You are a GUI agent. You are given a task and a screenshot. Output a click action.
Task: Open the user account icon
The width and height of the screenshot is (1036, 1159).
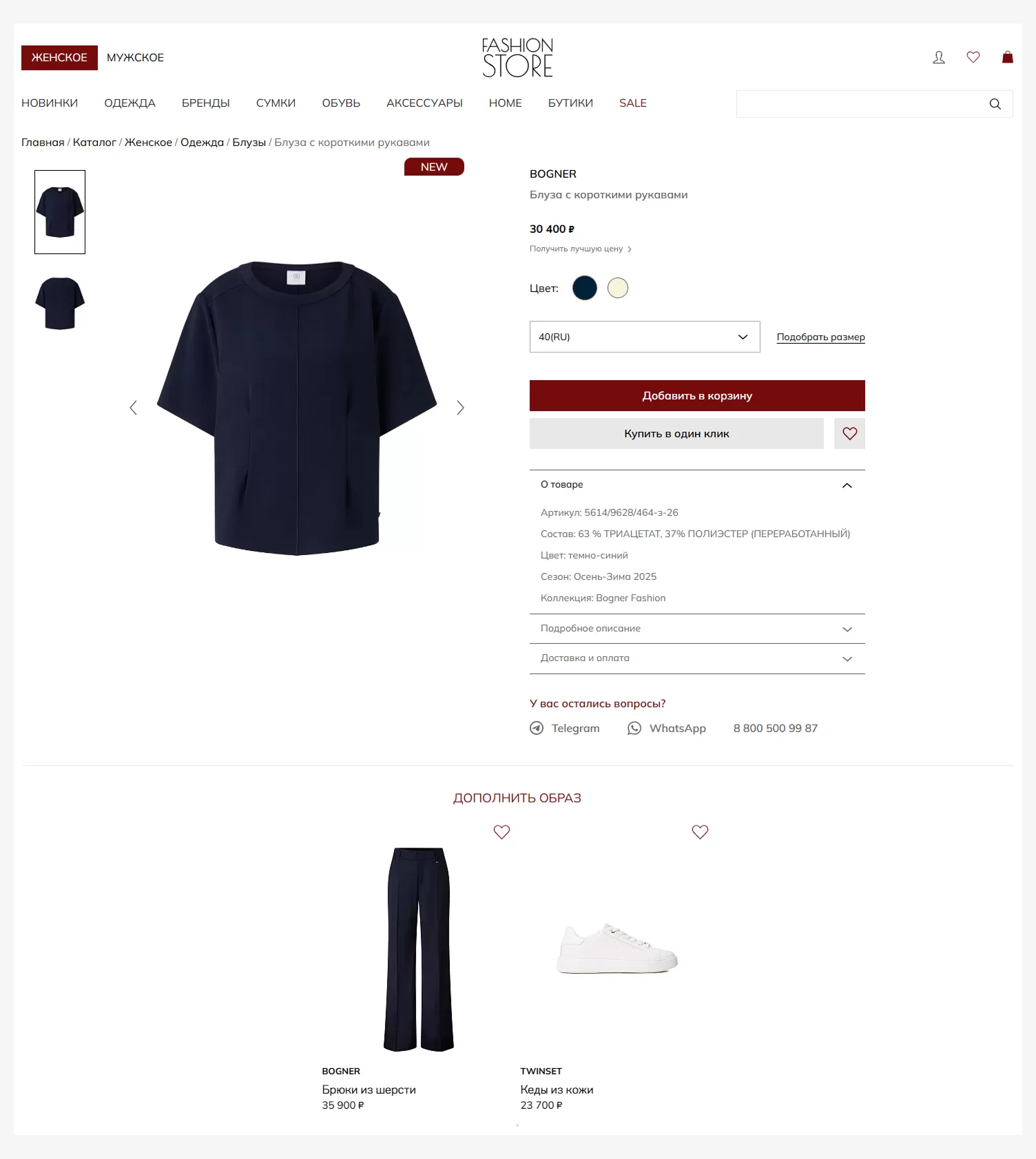point(938,57)
